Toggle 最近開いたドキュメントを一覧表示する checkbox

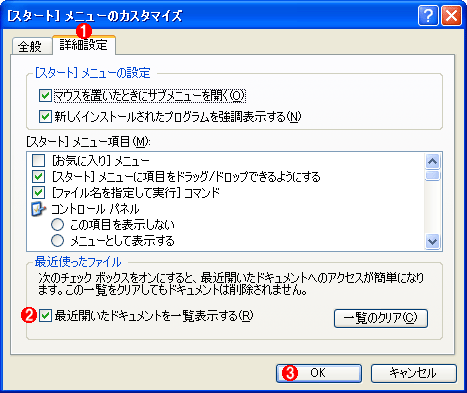pyautogui.click(x=45, y=316)
